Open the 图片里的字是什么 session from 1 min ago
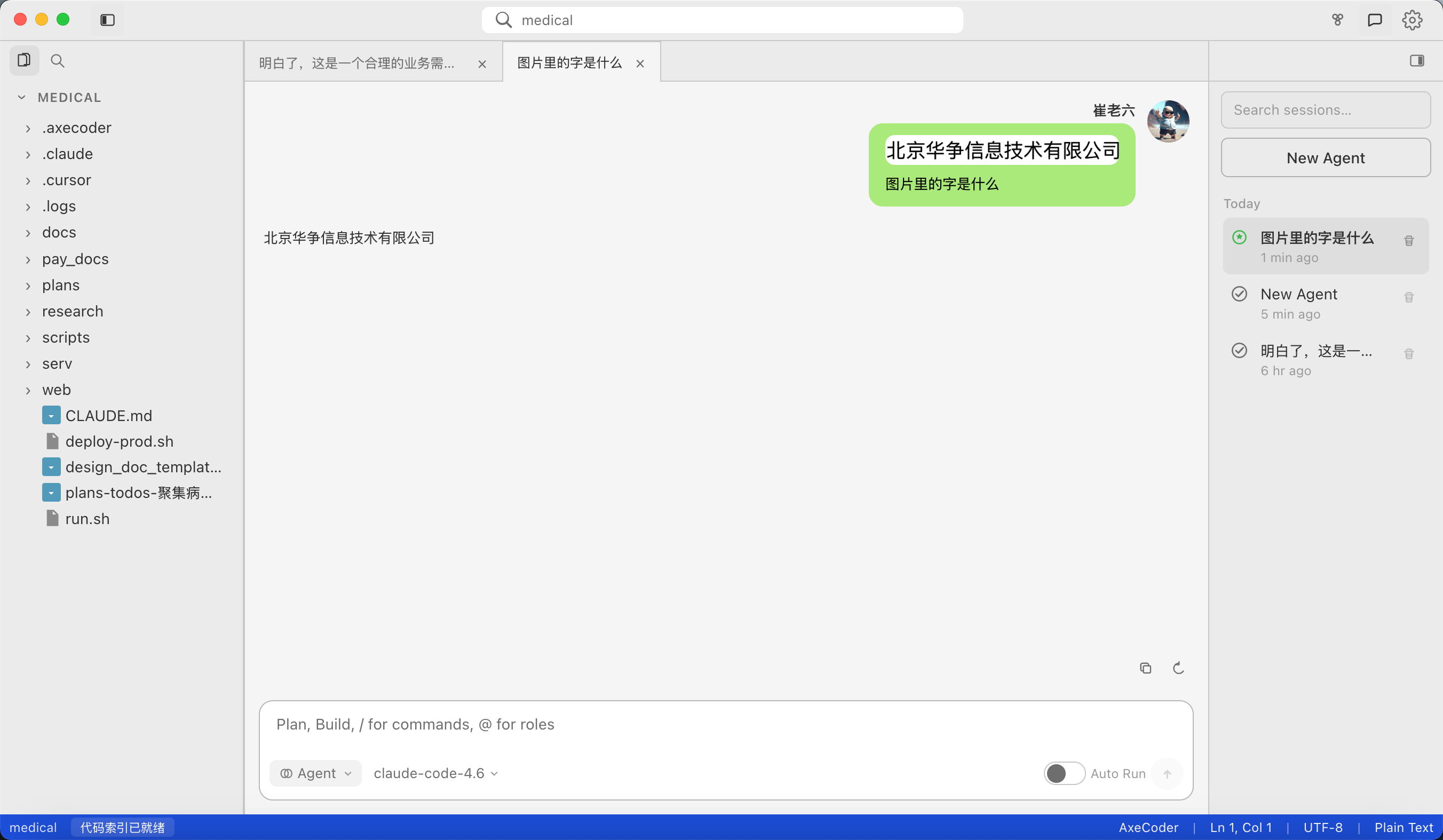 pos(1326,246)
